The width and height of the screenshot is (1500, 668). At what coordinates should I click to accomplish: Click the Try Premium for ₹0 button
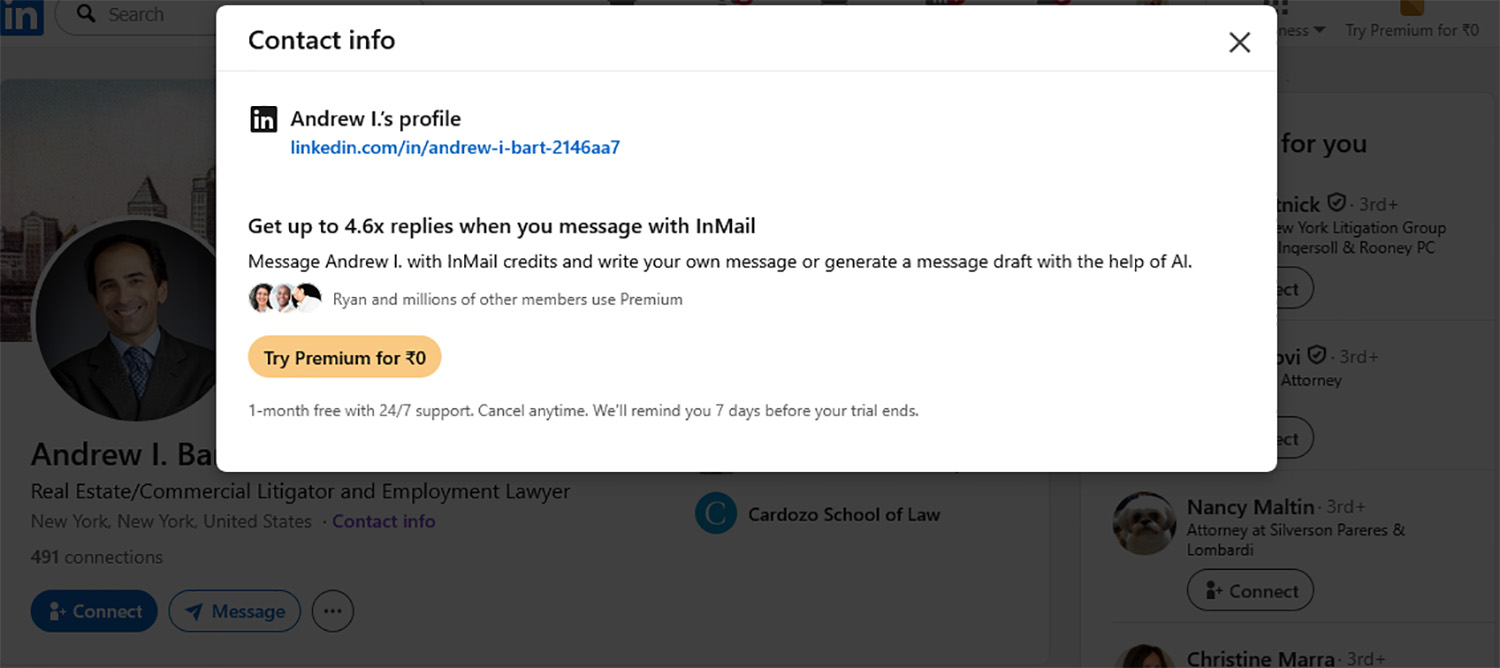click(x=344, y=357)
